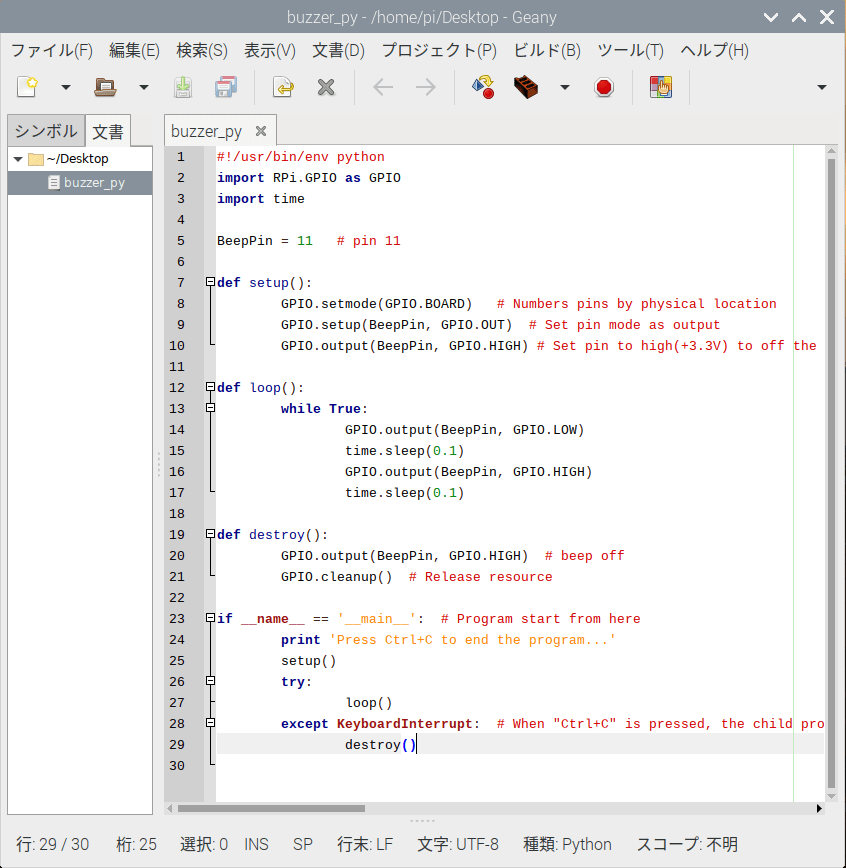Save the current file using the toolbar icon
The height and width of the screenshot is (868, 846).
pos(183,87)
